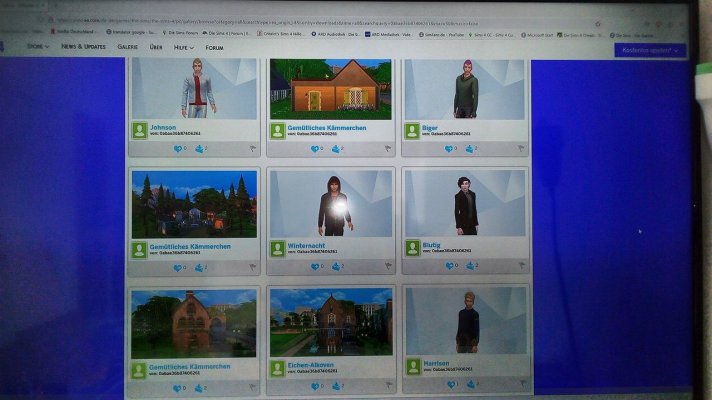Report Eichen-Alkoven with the flag icon

point(389,385)
